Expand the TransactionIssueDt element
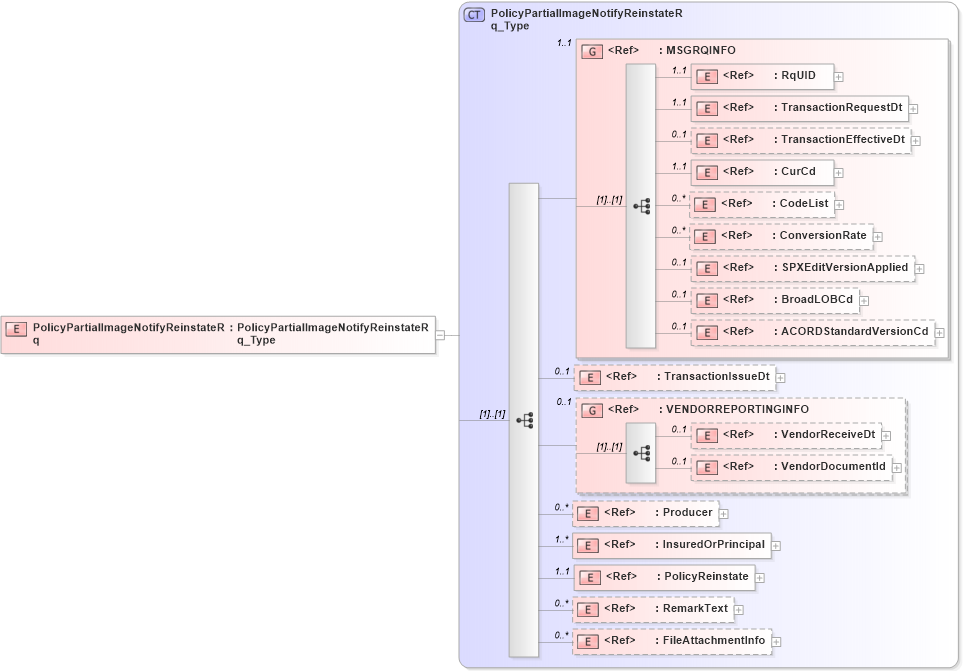This screenshot has width=963, height=671. 778,377
